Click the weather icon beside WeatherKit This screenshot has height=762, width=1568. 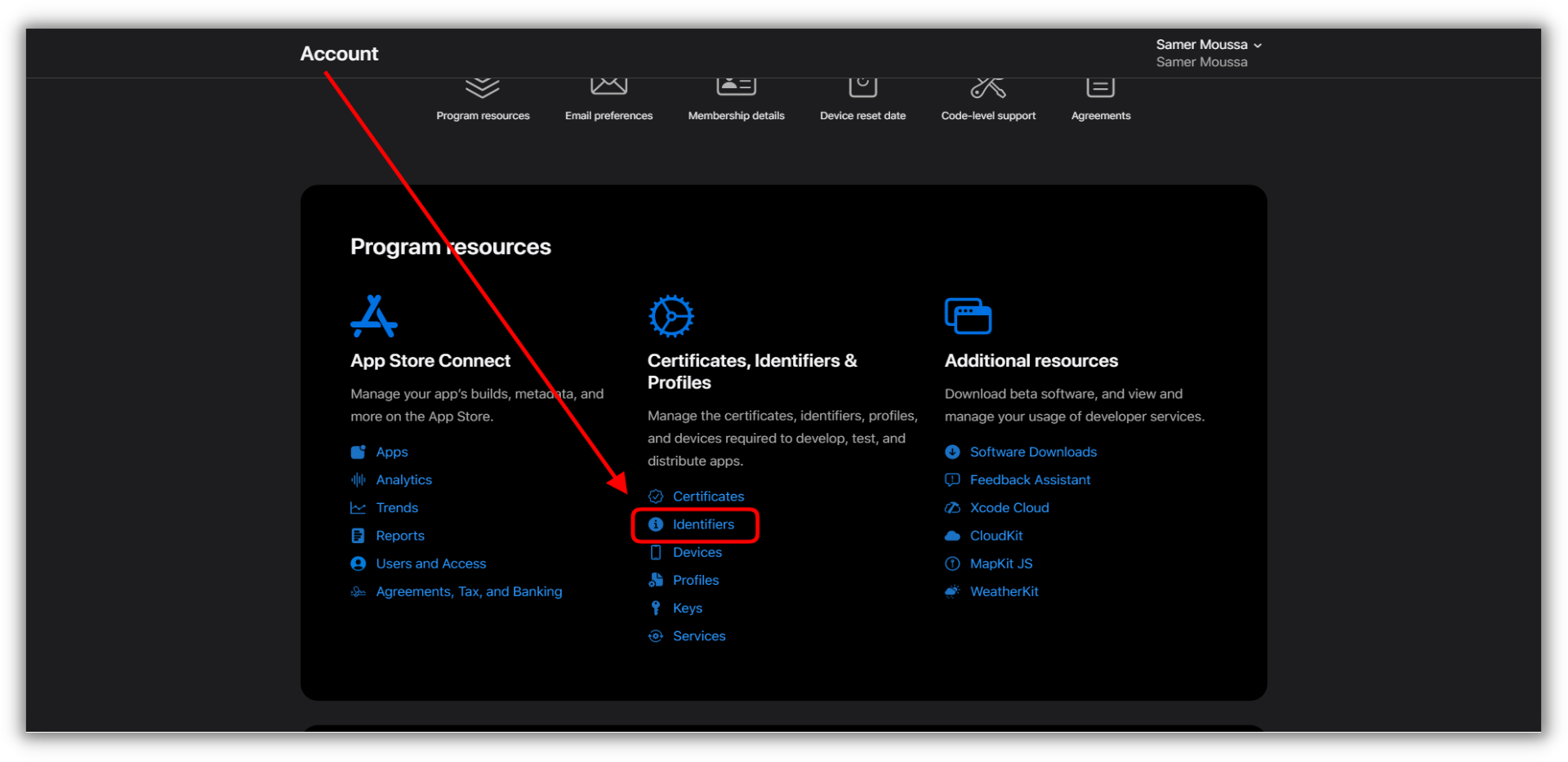tap(952, 591)
